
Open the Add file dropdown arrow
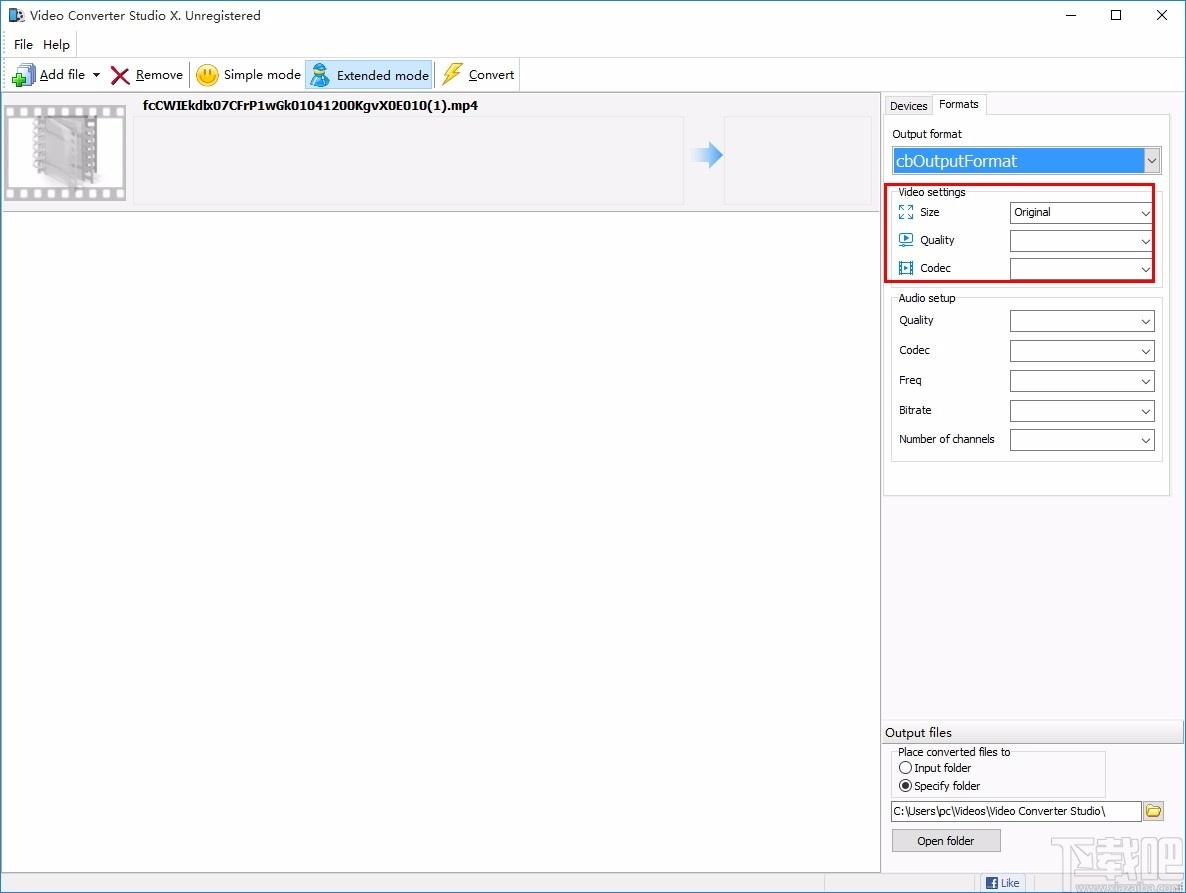tap(96, 75)
